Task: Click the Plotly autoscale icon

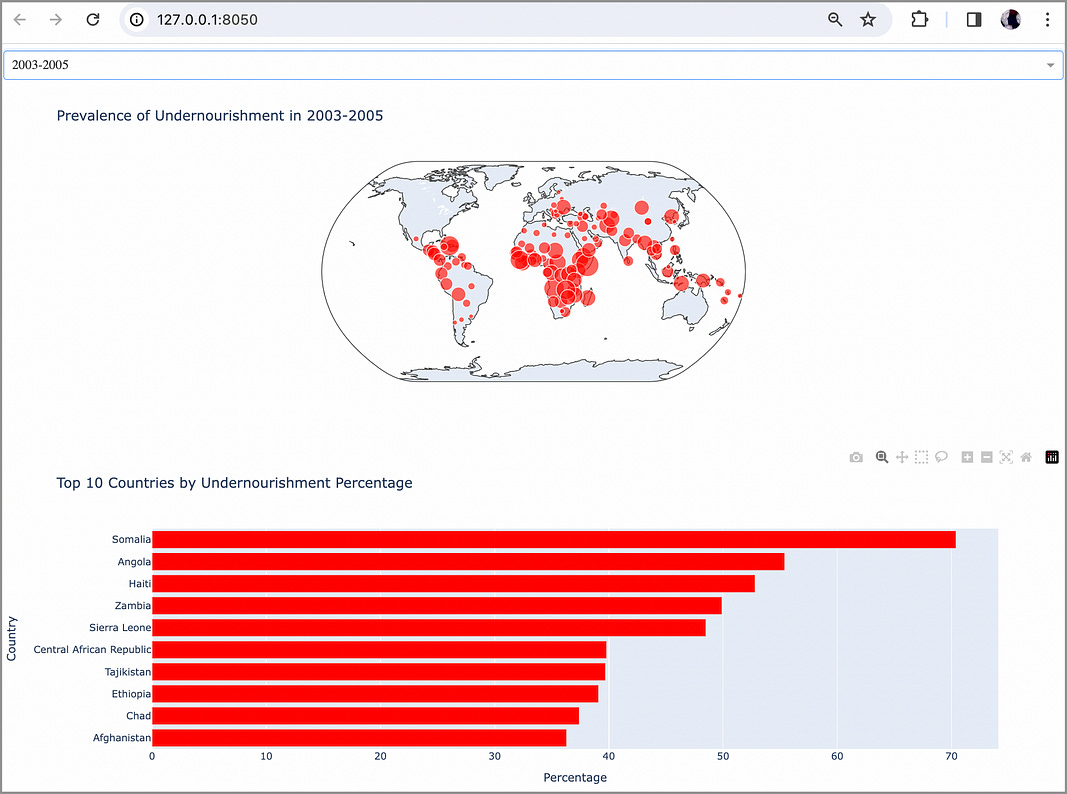Action: click(1006, 457)
